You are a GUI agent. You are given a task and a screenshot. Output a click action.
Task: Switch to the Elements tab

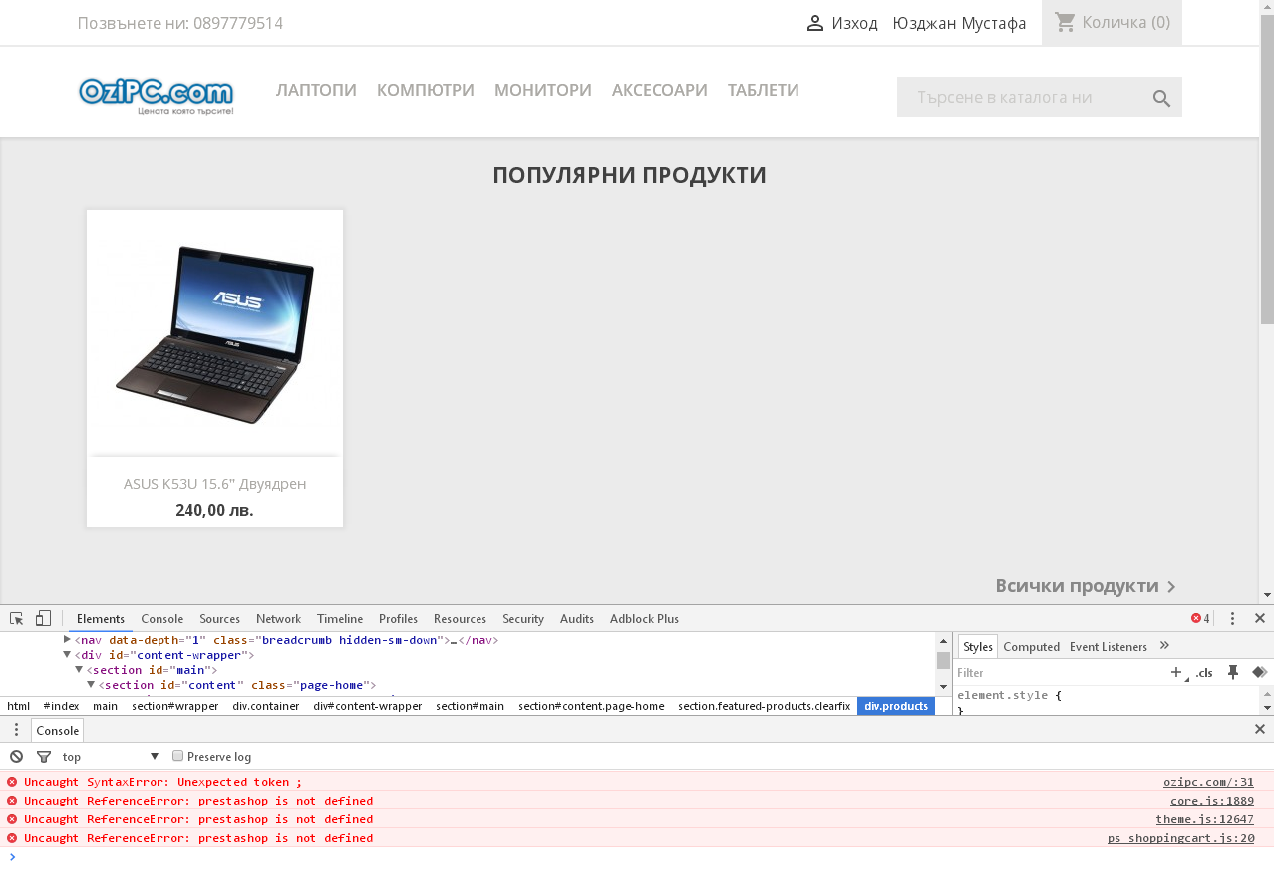(x=101, y=619)
